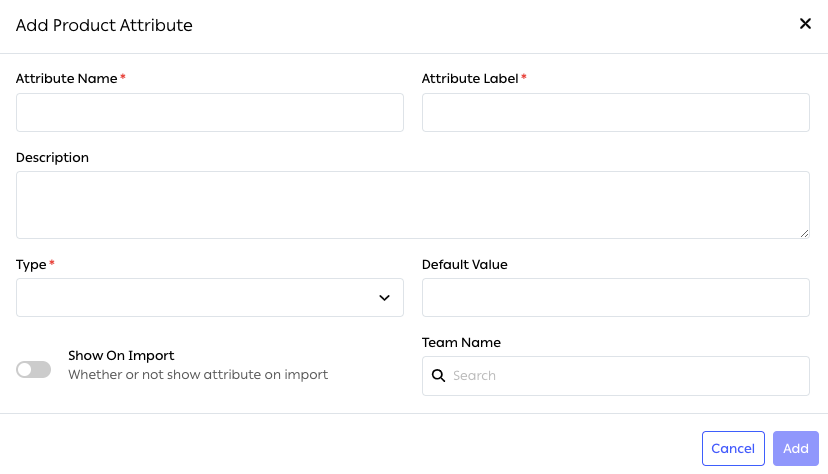Click the 'Whether or not show attribute' hint
828x474 pixels.
(x=198, y=375)
